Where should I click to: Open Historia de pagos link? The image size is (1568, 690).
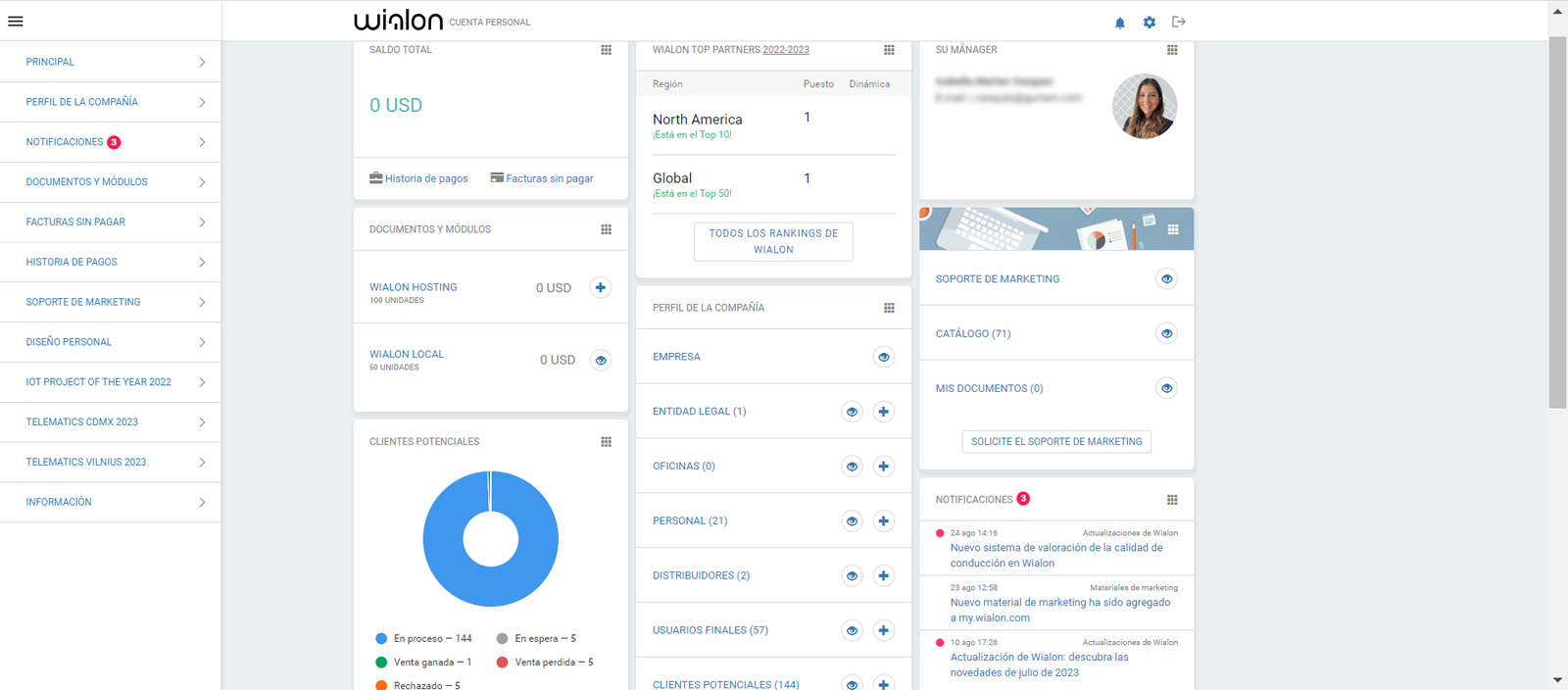(426, 178)
